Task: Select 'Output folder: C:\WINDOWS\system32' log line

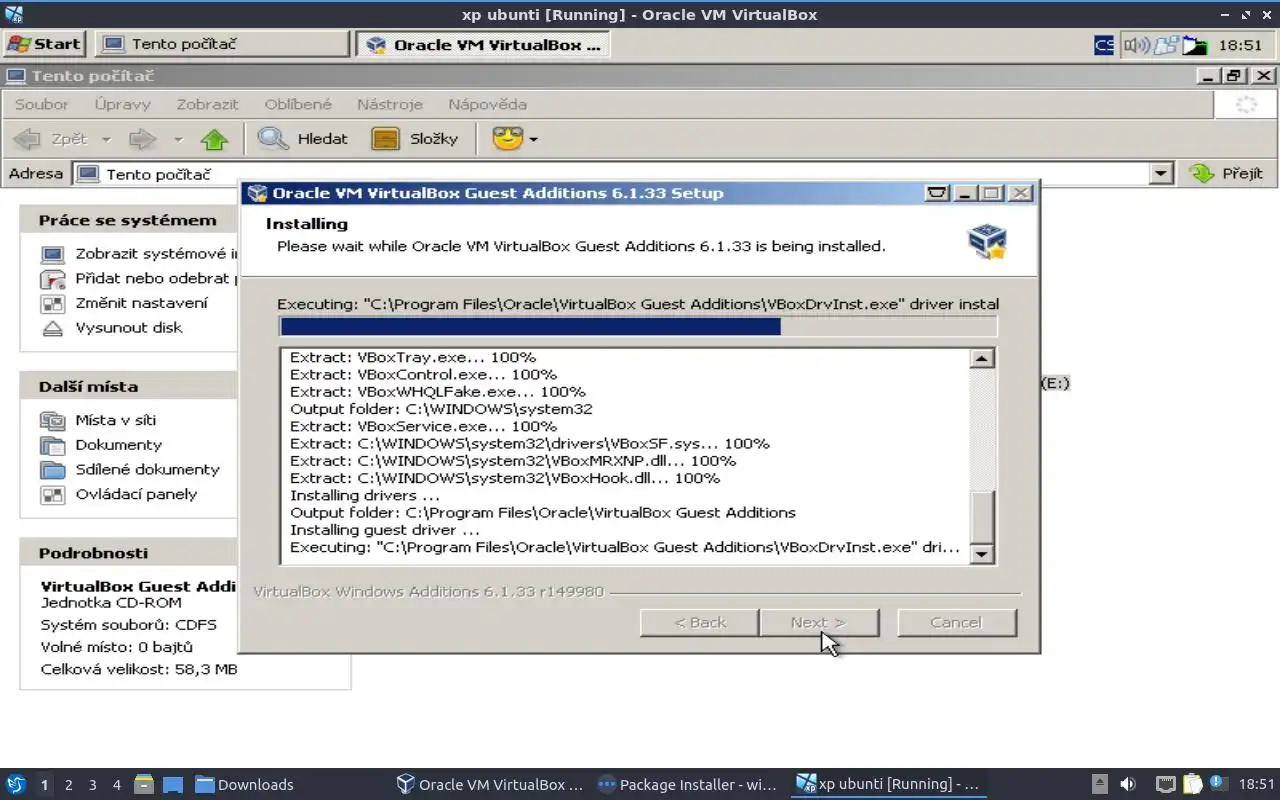Action: [441, 409]
